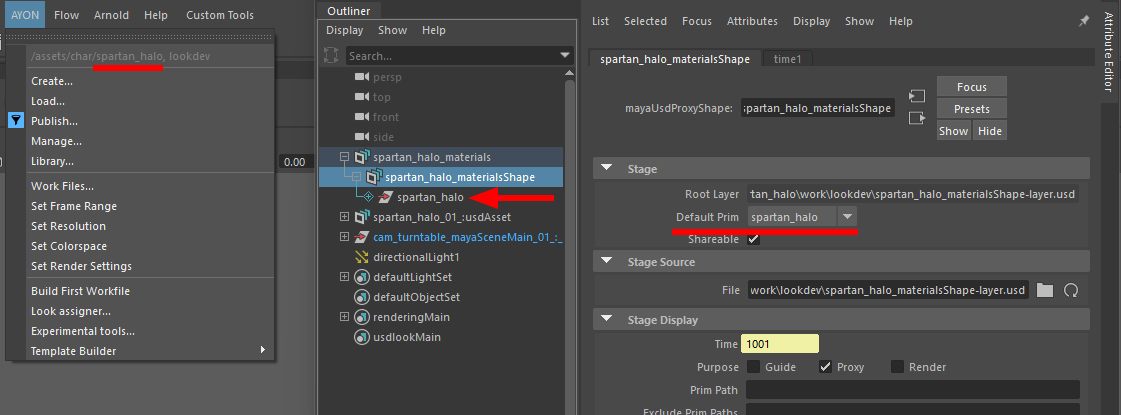Screen dimensions: 1121x415
Task: Click the Hide button
Action: pyautogui.click(x=989, y=131)
